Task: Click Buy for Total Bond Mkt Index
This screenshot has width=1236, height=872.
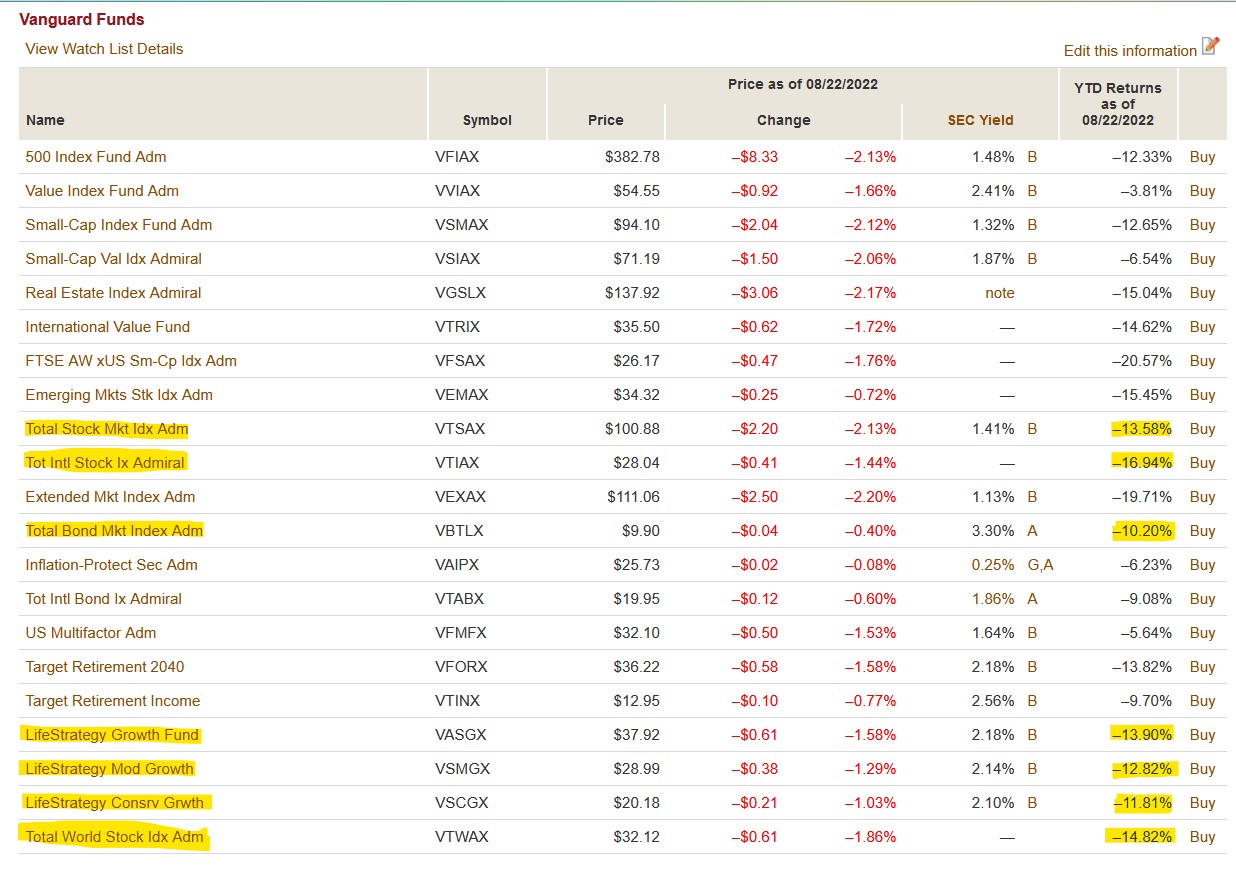Action: [x=1202, y=531]
